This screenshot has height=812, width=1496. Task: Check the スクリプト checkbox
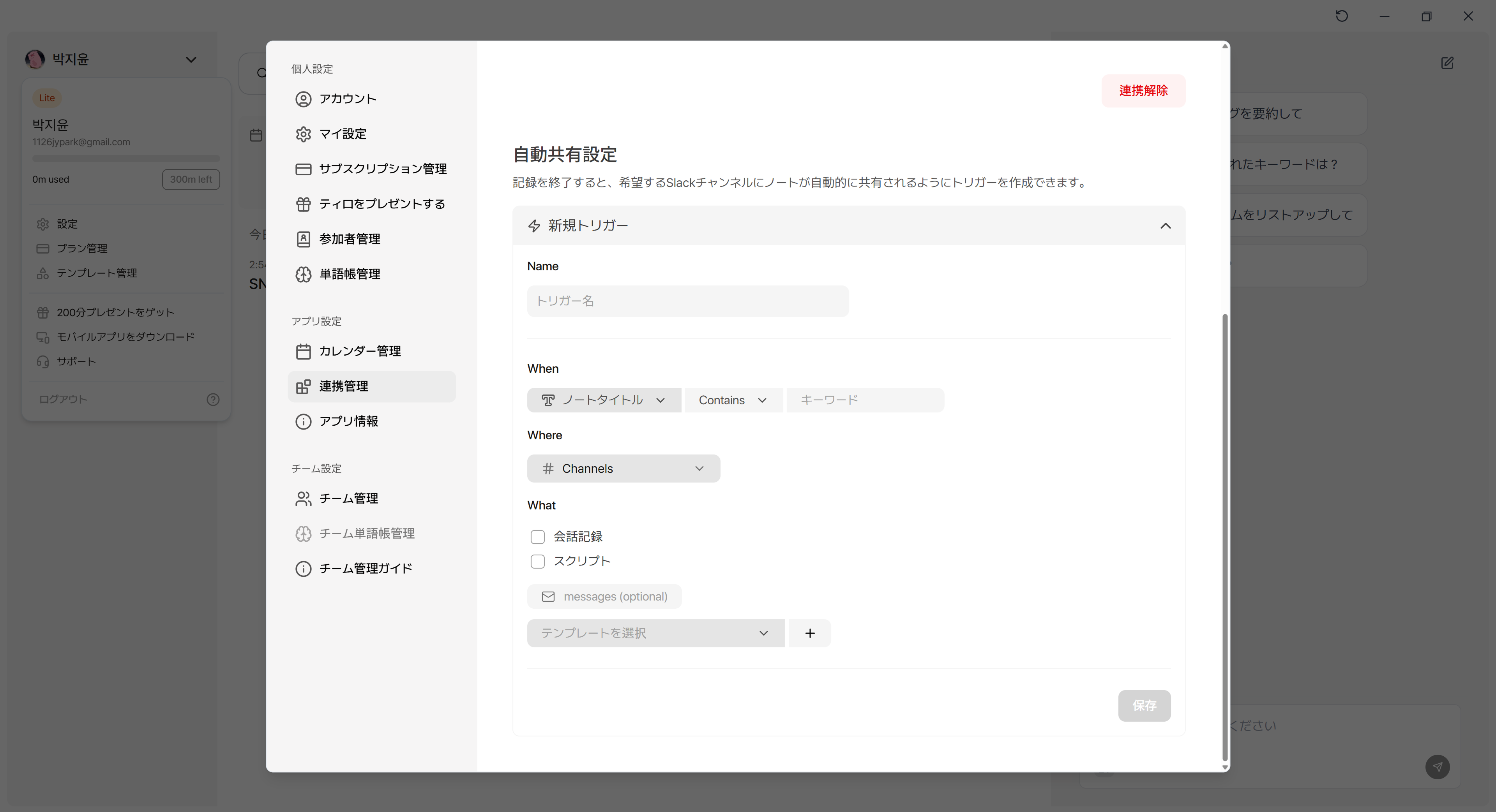538,561
